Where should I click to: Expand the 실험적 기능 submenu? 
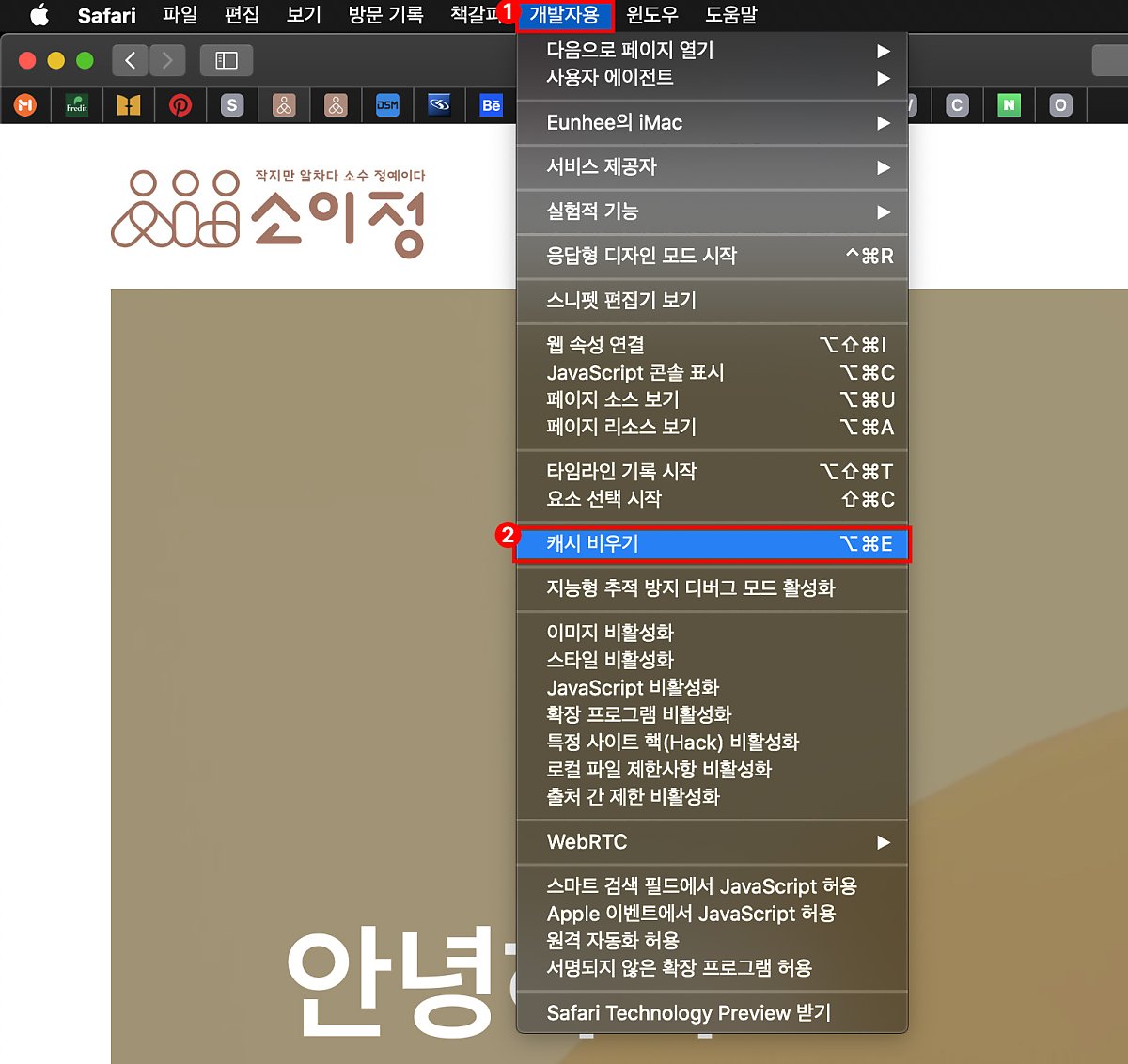713,211
